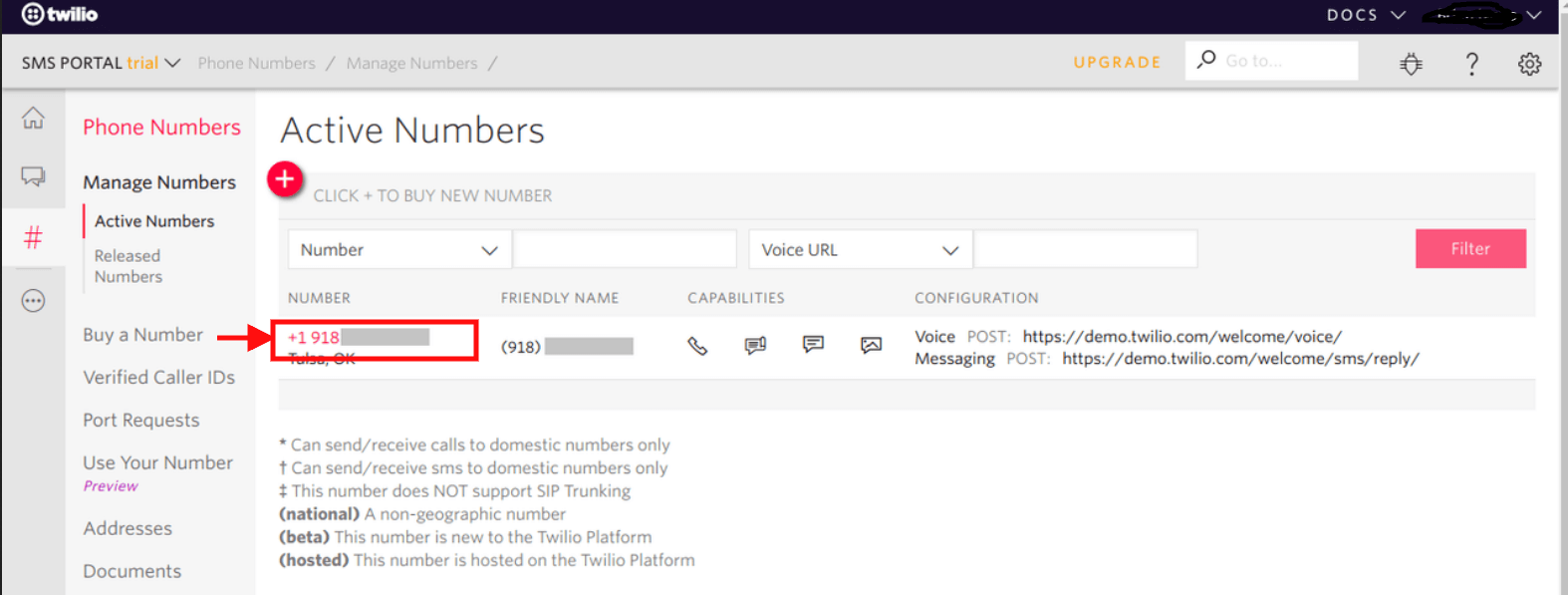Select the Phone Numbers hash icon
Screen dimensions: 1568x595
click(x=33, y=237)
